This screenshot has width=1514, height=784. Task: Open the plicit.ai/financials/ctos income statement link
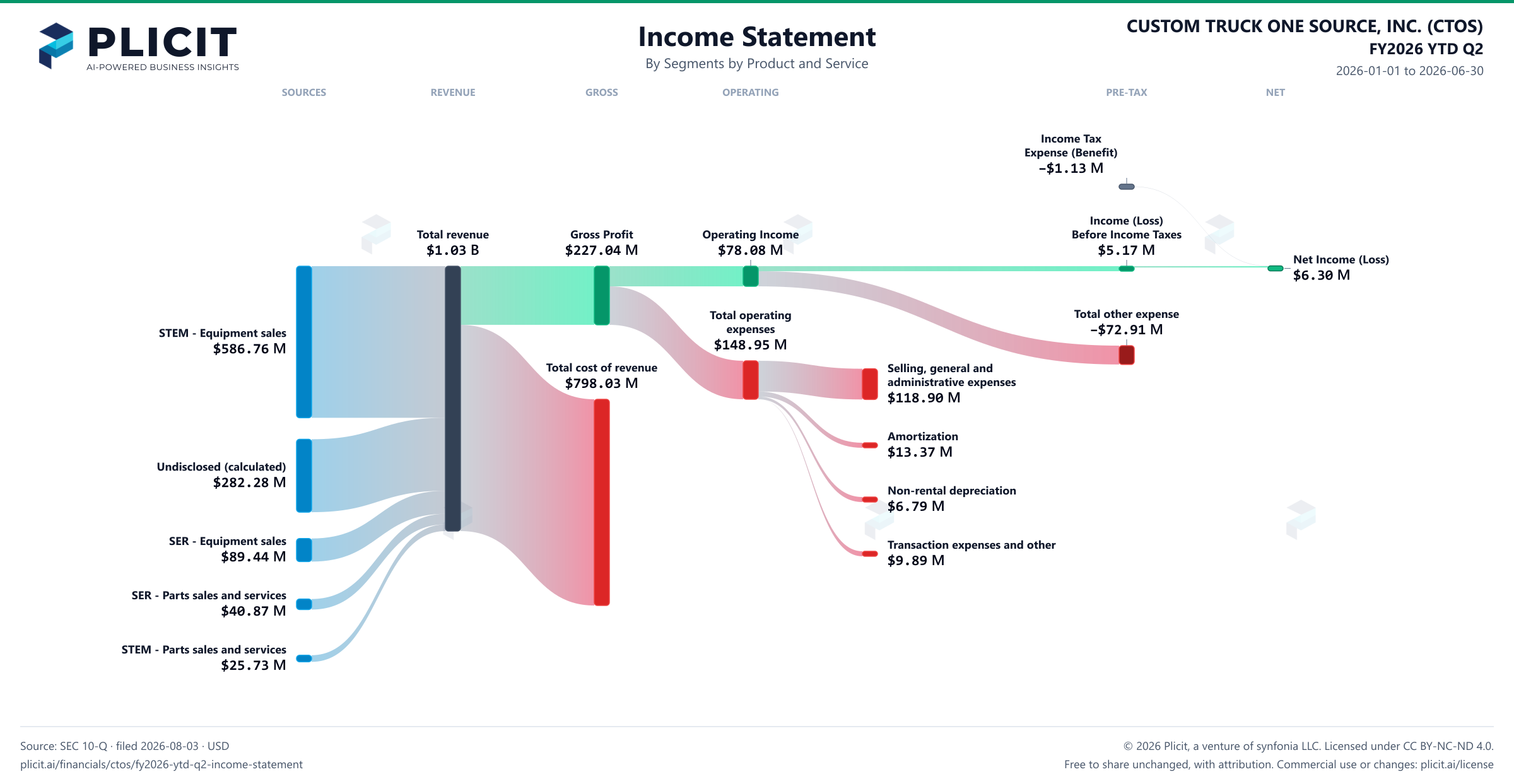pyautogui.click(x=161, y=764)
